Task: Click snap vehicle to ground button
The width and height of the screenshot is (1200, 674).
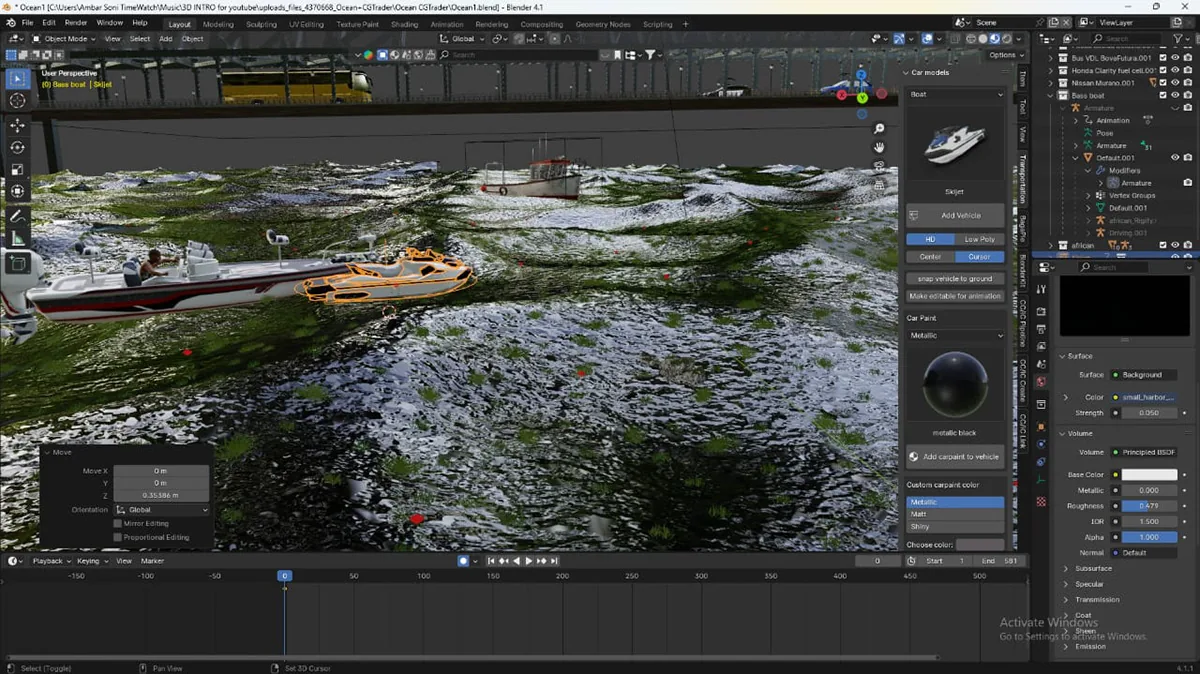Action: pos(955,278)
